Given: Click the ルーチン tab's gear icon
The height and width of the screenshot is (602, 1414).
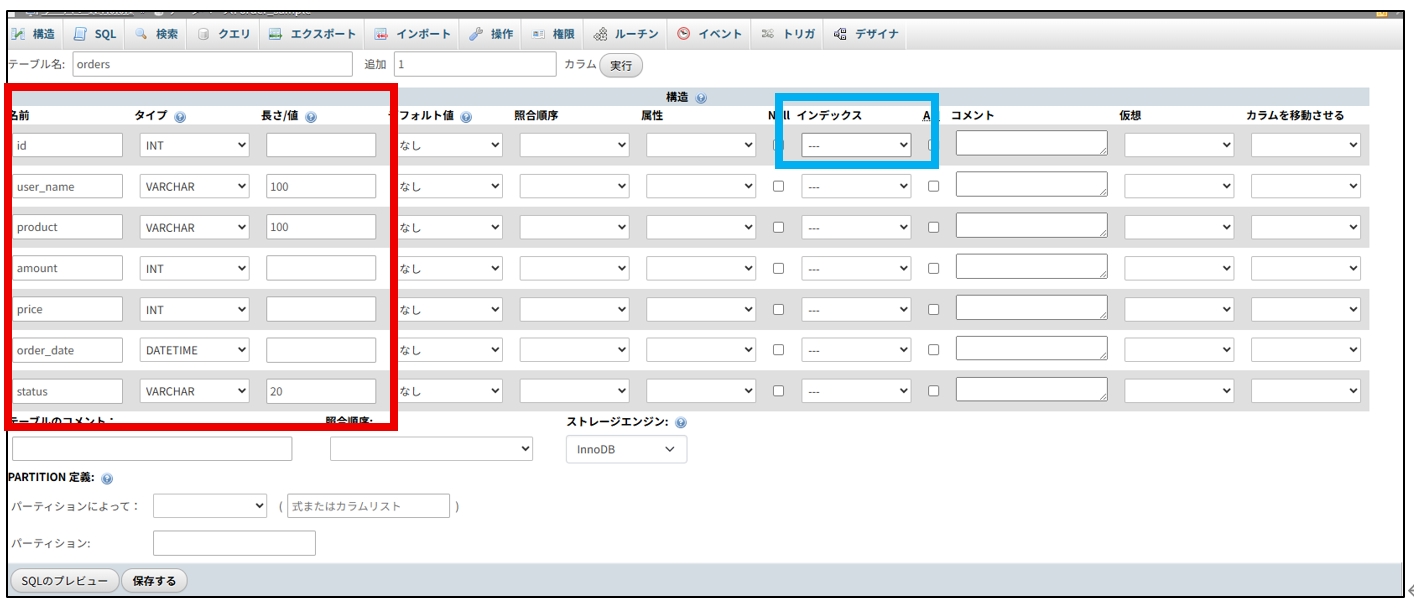Looking at the screenshot, I should tap(600, 34).
